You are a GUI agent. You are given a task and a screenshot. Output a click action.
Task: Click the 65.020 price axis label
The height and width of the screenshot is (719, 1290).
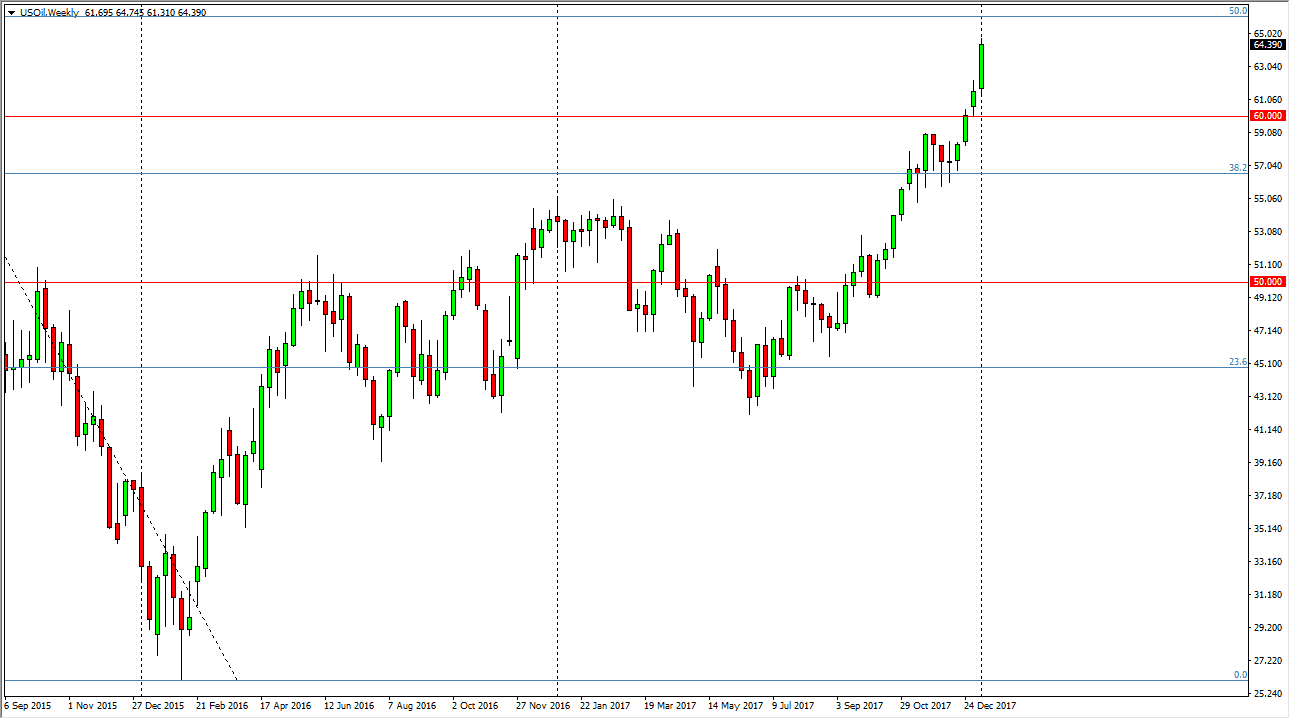click(x=1266, y=33)
